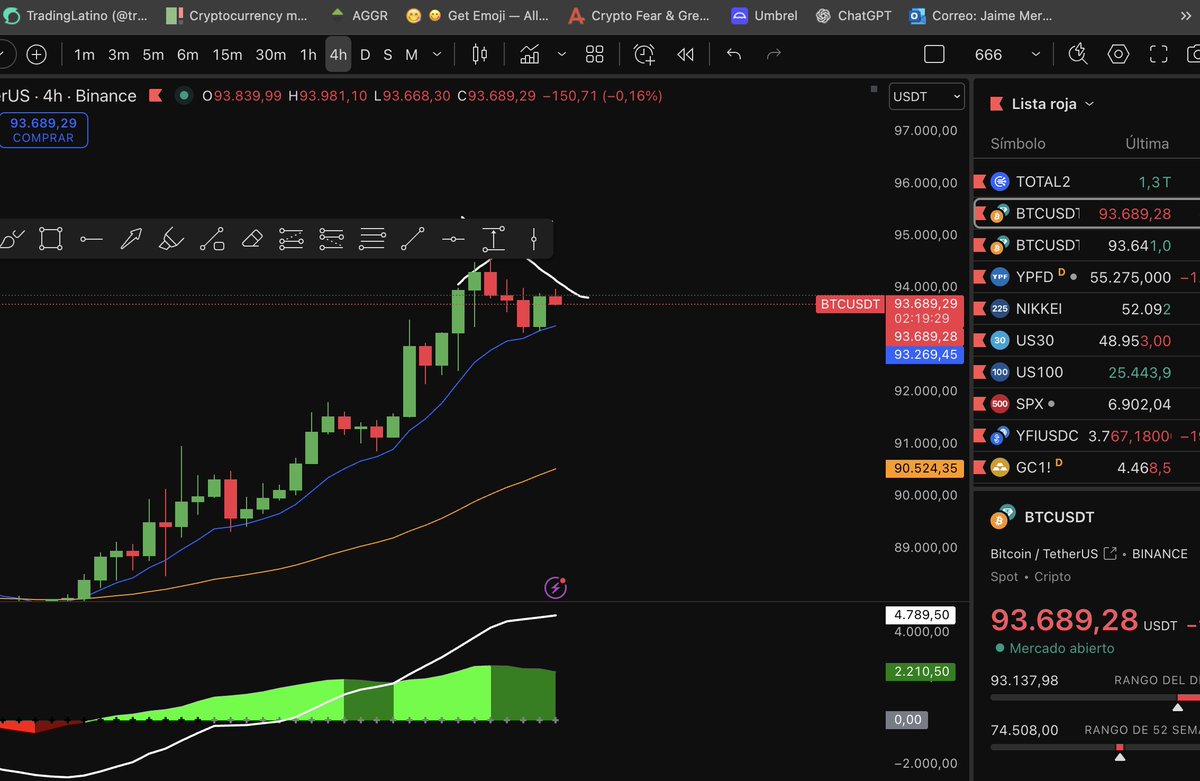This screenshot has height=781, width=1200.
Task: Click the add symbol plus icon
Action: coord(36,55)
